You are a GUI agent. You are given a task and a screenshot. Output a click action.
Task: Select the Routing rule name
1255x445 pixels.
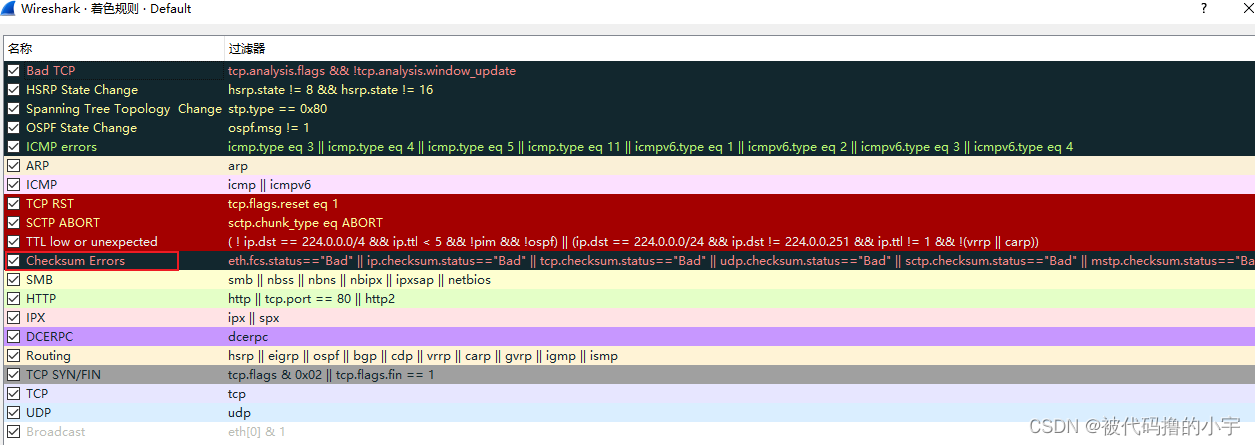pos(48,356)
